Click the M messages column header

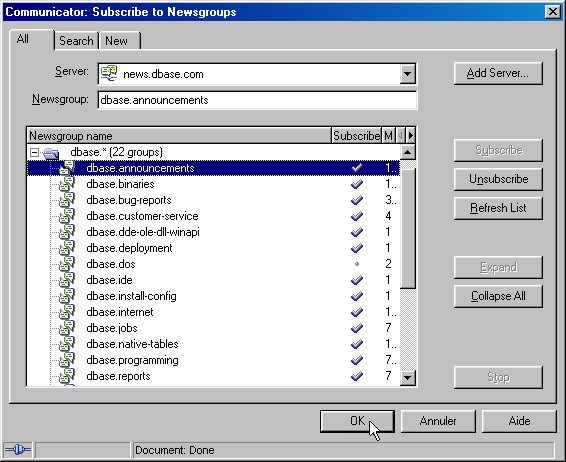pyautogui.click(x=388, y=136)
